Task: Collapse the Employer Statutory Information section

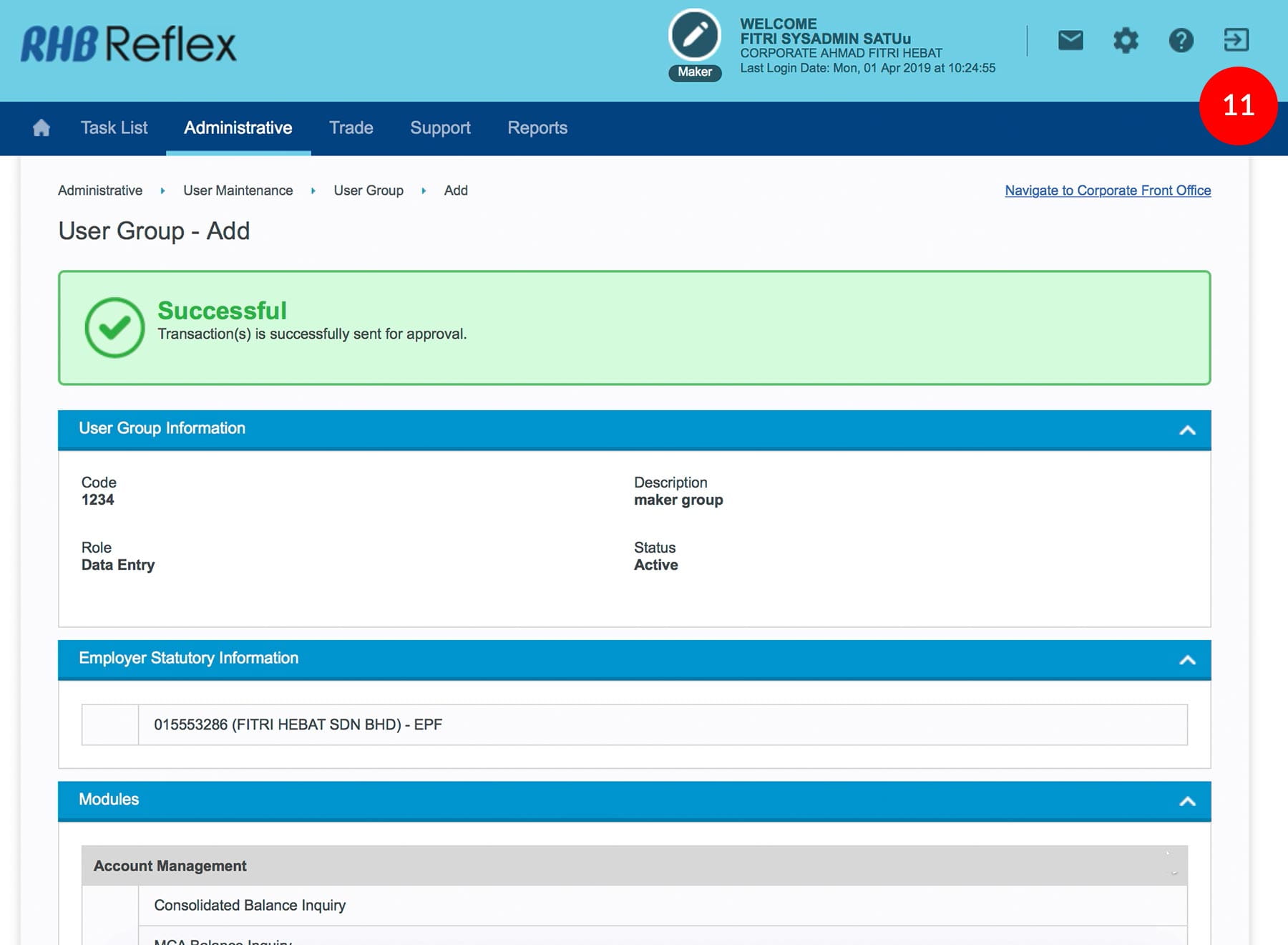Action: coord(1187,660)
